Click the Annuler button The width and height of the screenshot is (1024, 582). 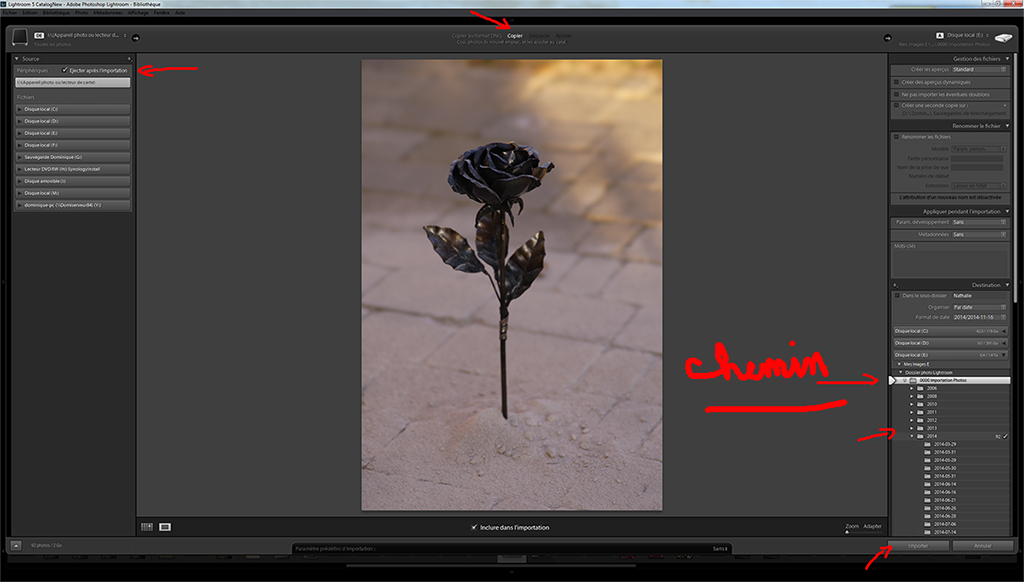click(x=981, y=546)
